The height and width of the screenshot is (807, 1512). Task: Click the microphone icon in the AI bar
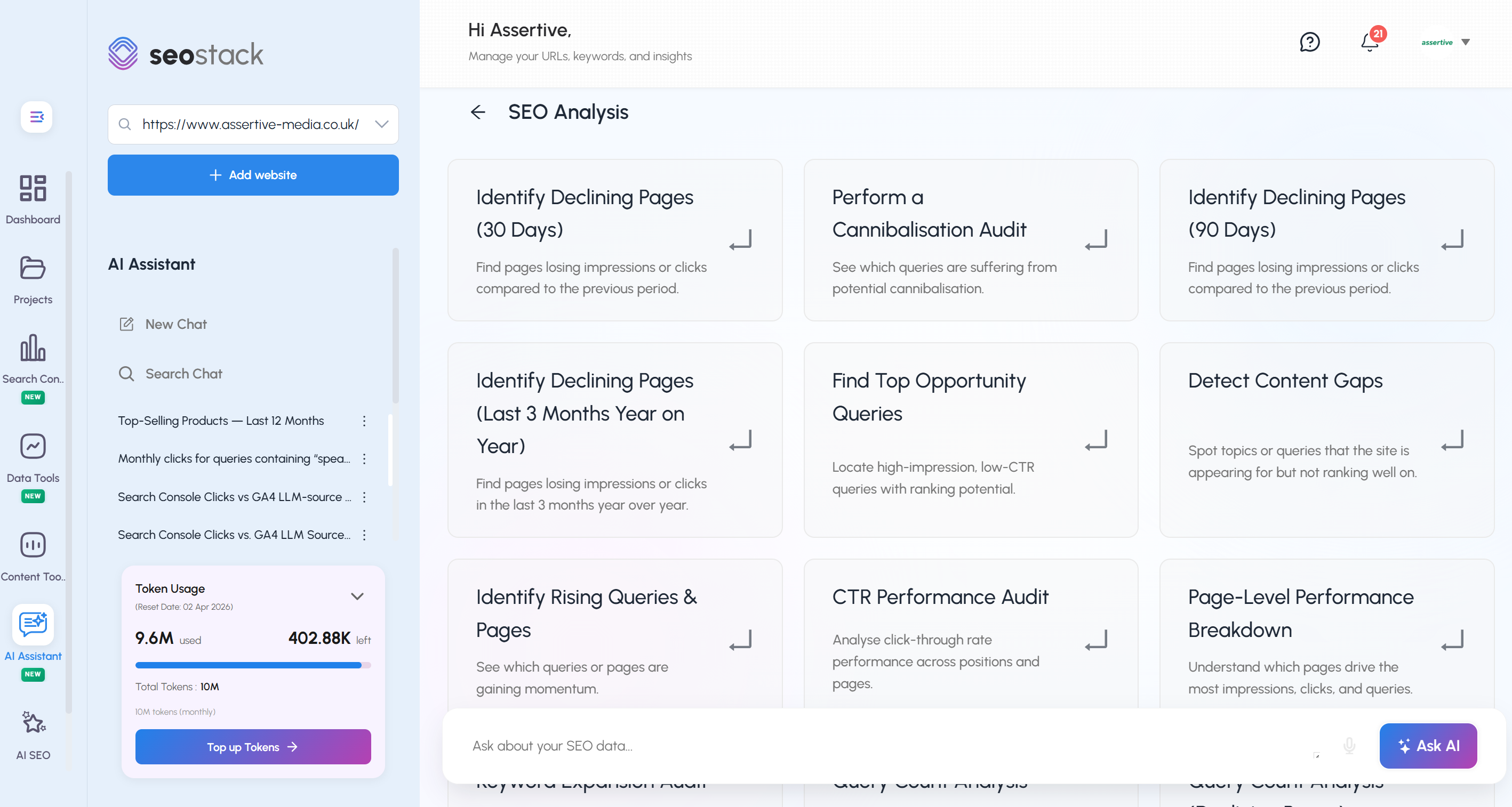[1349, 745]
